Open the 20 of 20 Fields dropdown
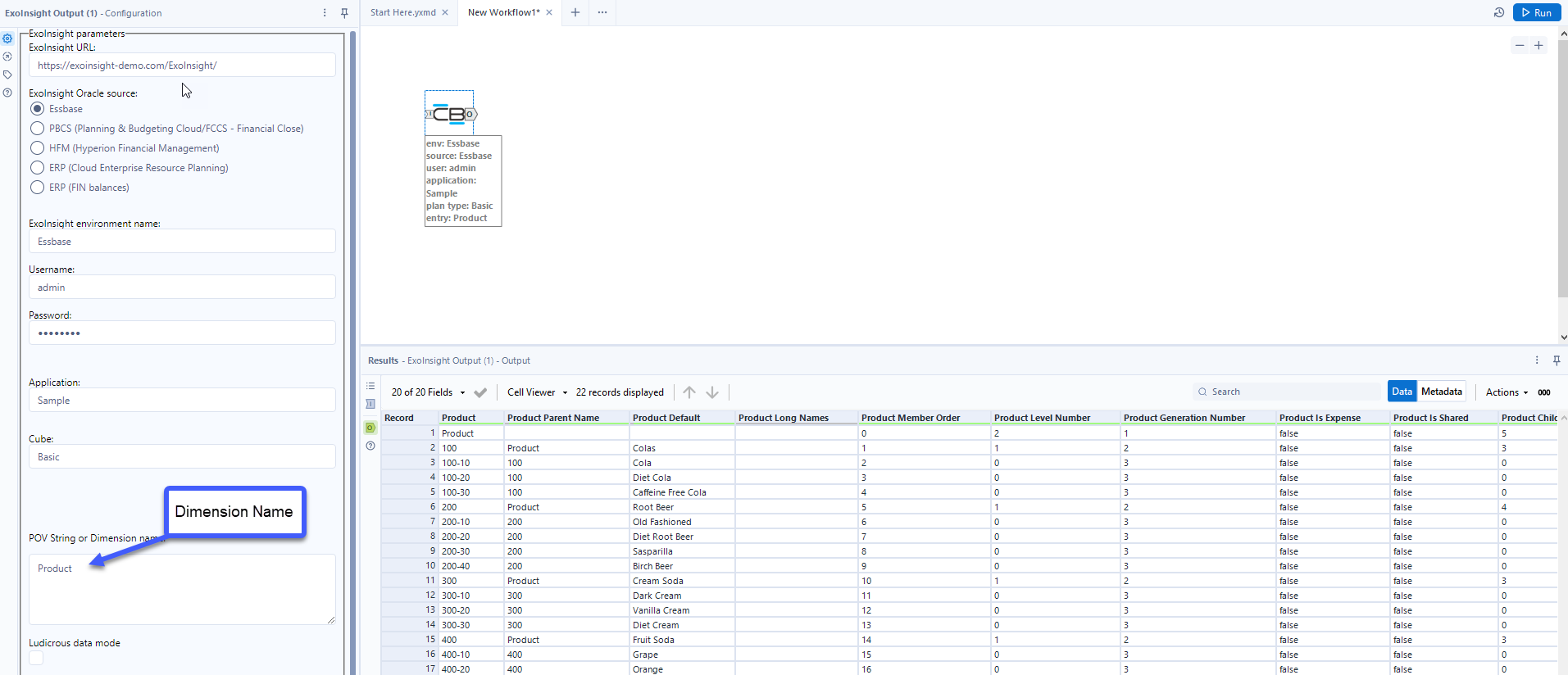 click(x=428, y=392)
